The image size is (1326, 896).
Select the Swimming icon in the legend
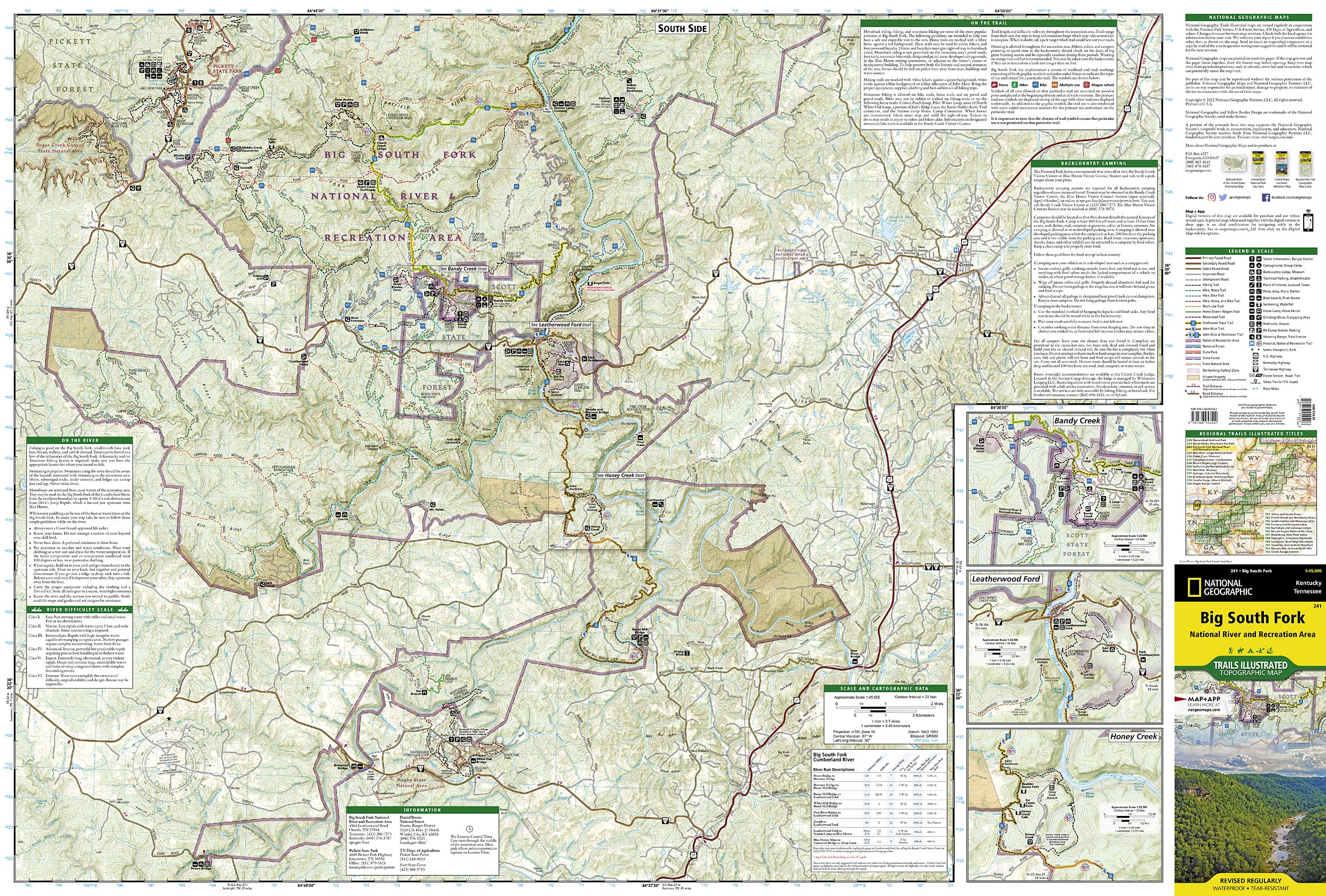tap(1252, 305)
